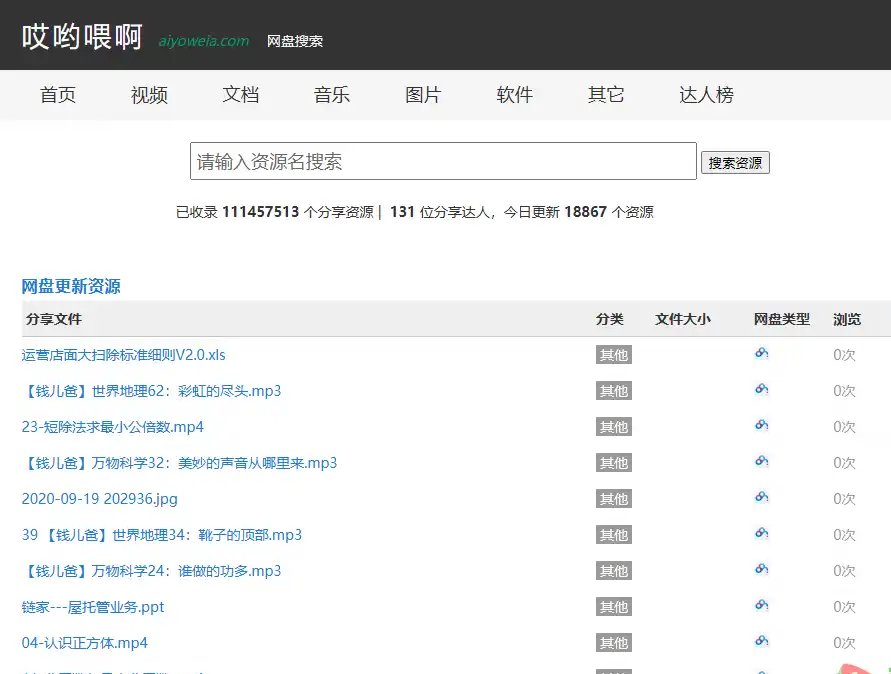Click the 文件大小 column header

pyautogui.click(x=683, y=319)
